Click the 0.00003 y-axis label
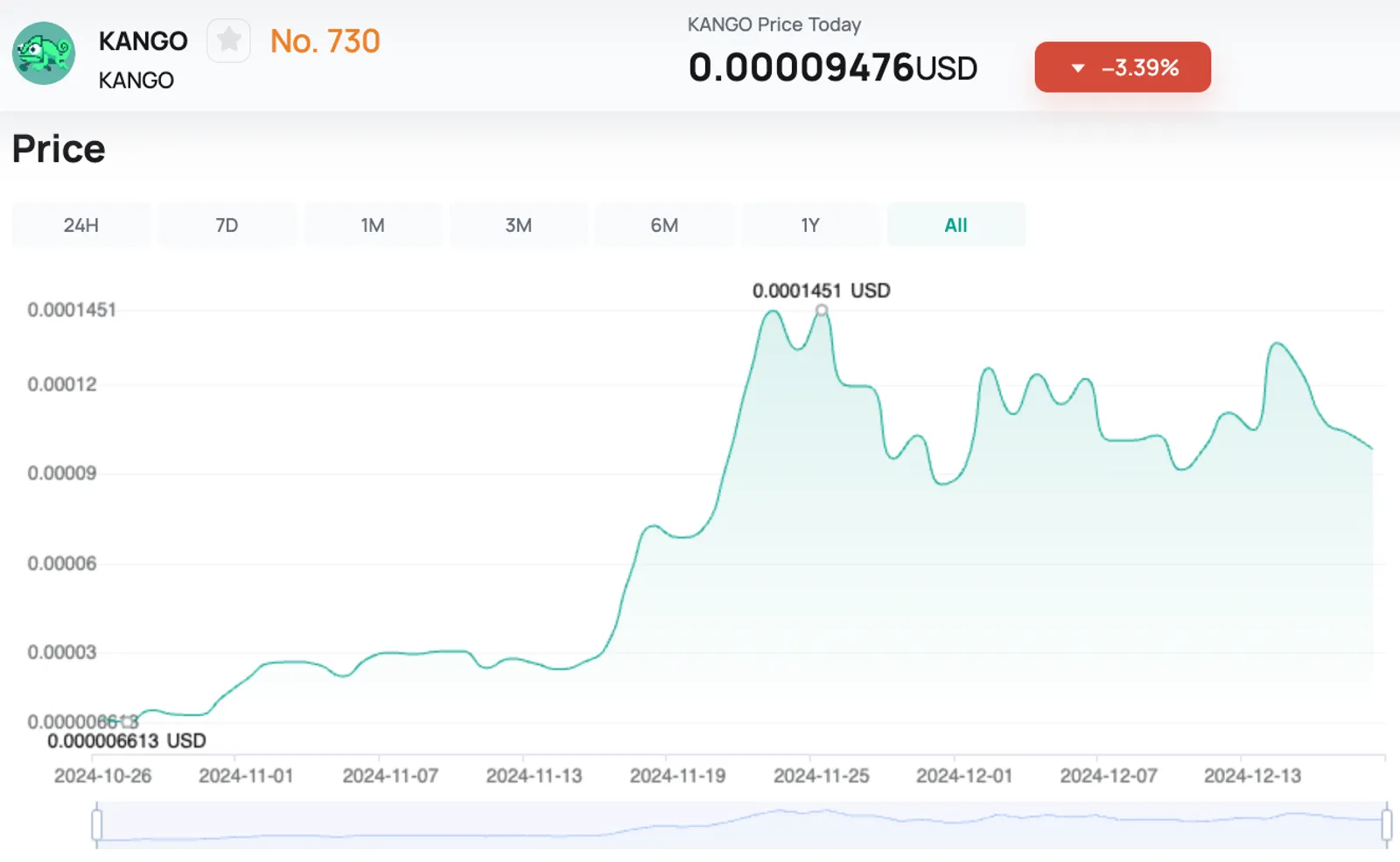 click(62, 652)
